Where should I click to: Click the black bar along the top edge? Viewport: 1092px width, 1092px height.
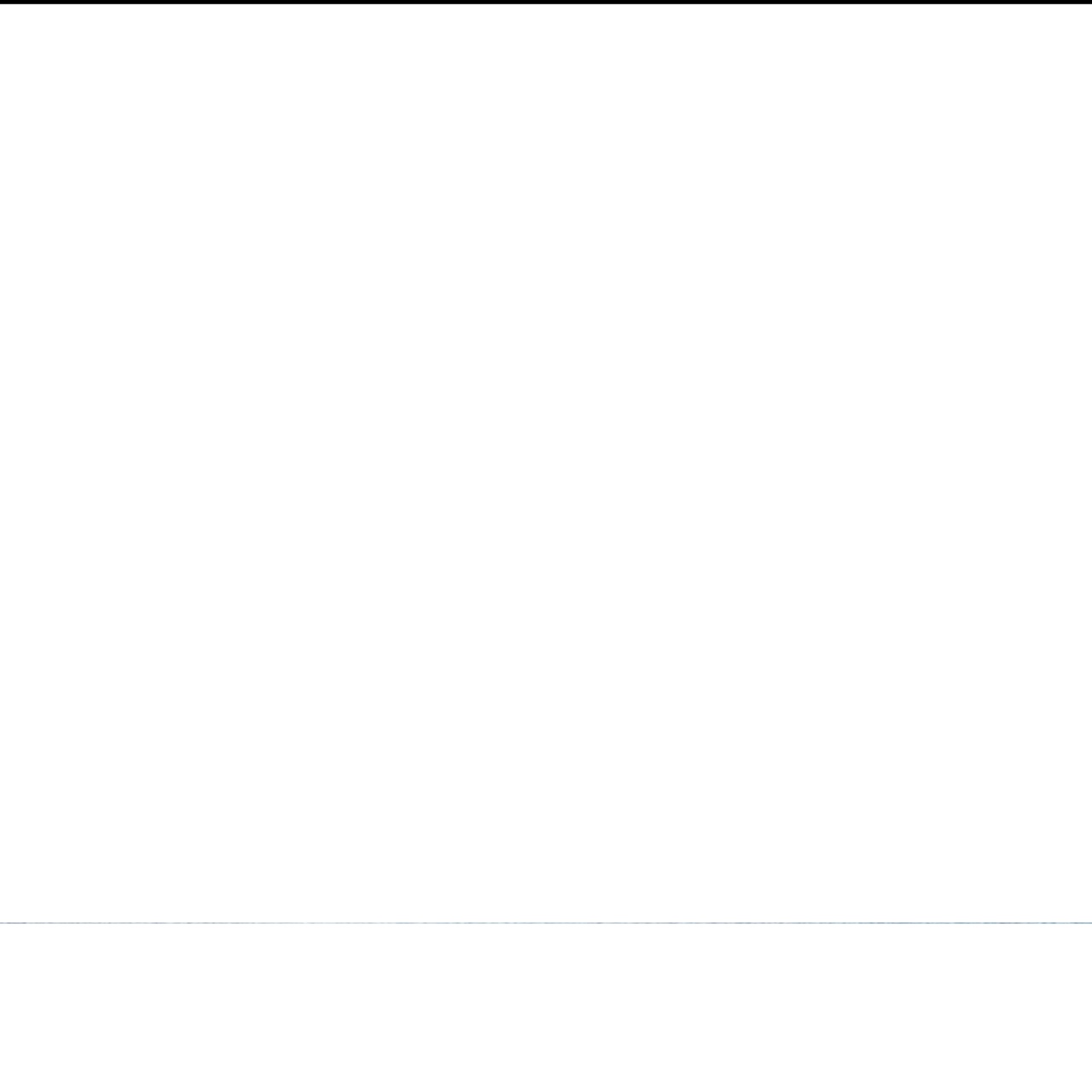click(546, 2)
